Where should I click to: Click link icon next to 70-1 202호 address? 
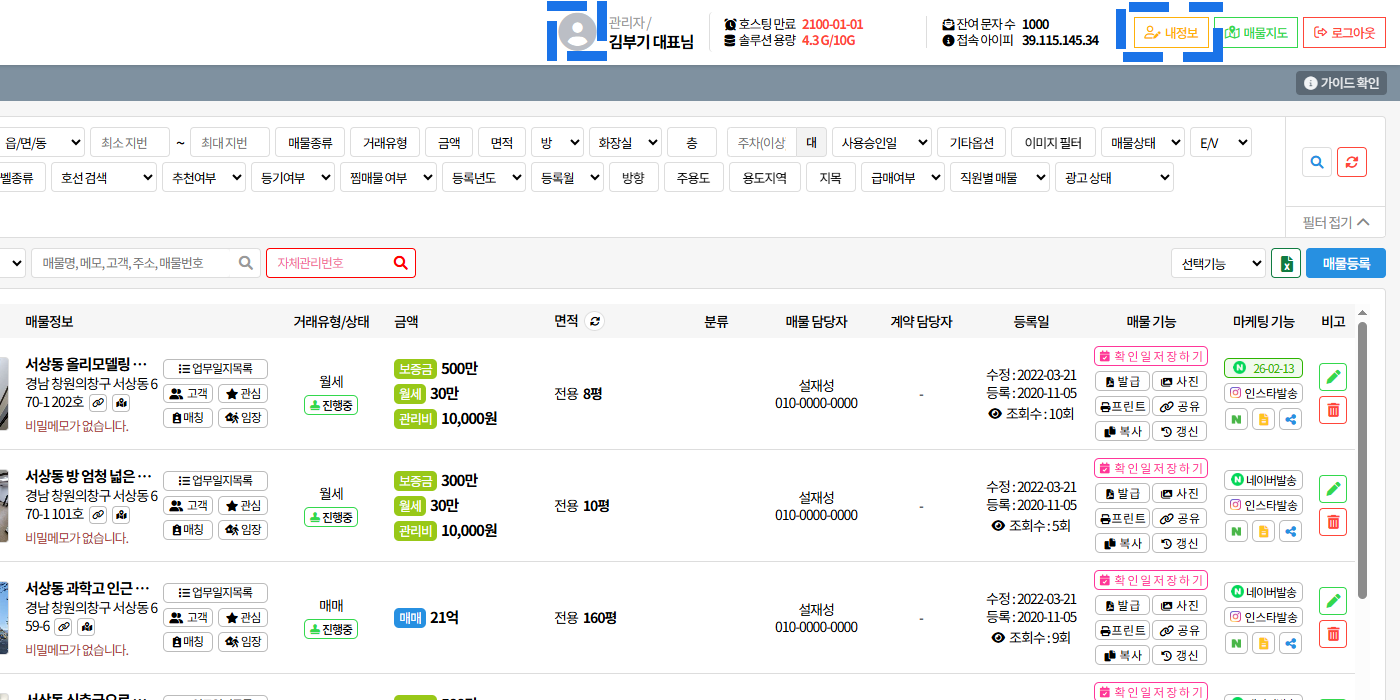[97, 403]
